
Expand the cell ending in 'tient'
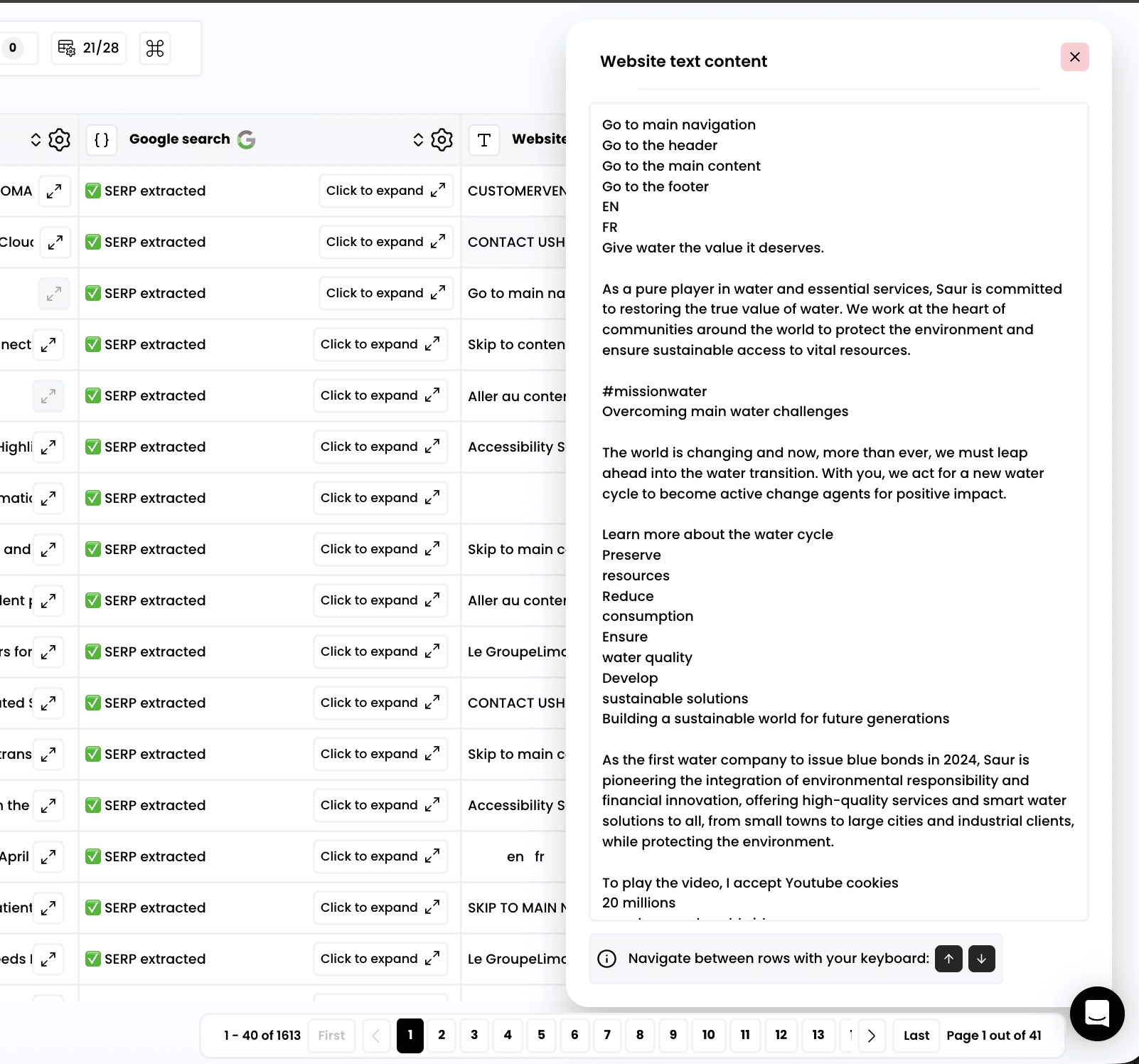point(48,908)
